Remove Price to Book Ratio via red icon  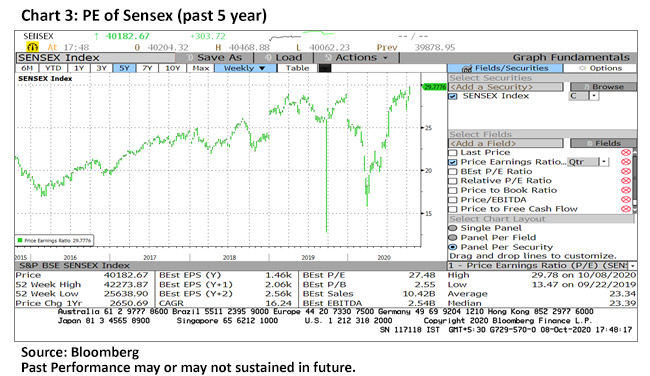coord(626,190)
